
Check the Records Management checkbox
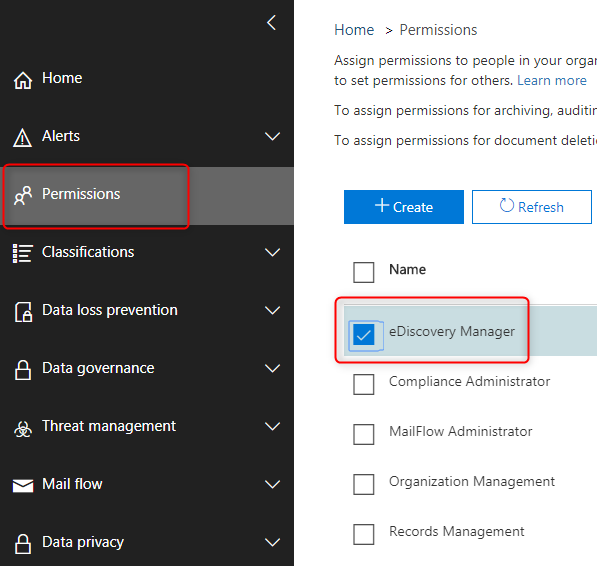click(x=364, y=534)
